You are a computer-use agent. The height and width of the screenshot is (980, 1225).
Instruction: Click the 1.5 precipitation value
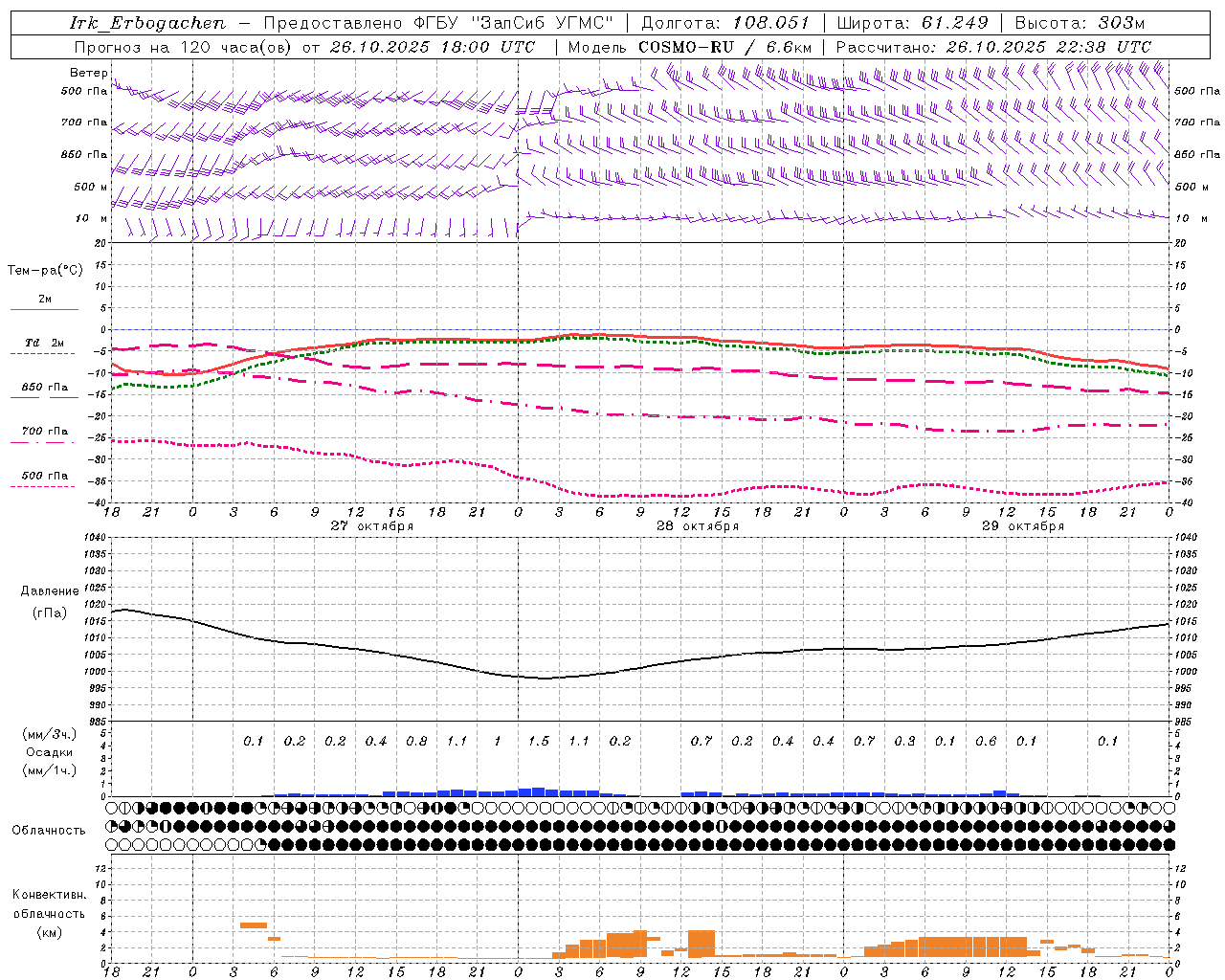pyautogui.click(x=539, y=742)
